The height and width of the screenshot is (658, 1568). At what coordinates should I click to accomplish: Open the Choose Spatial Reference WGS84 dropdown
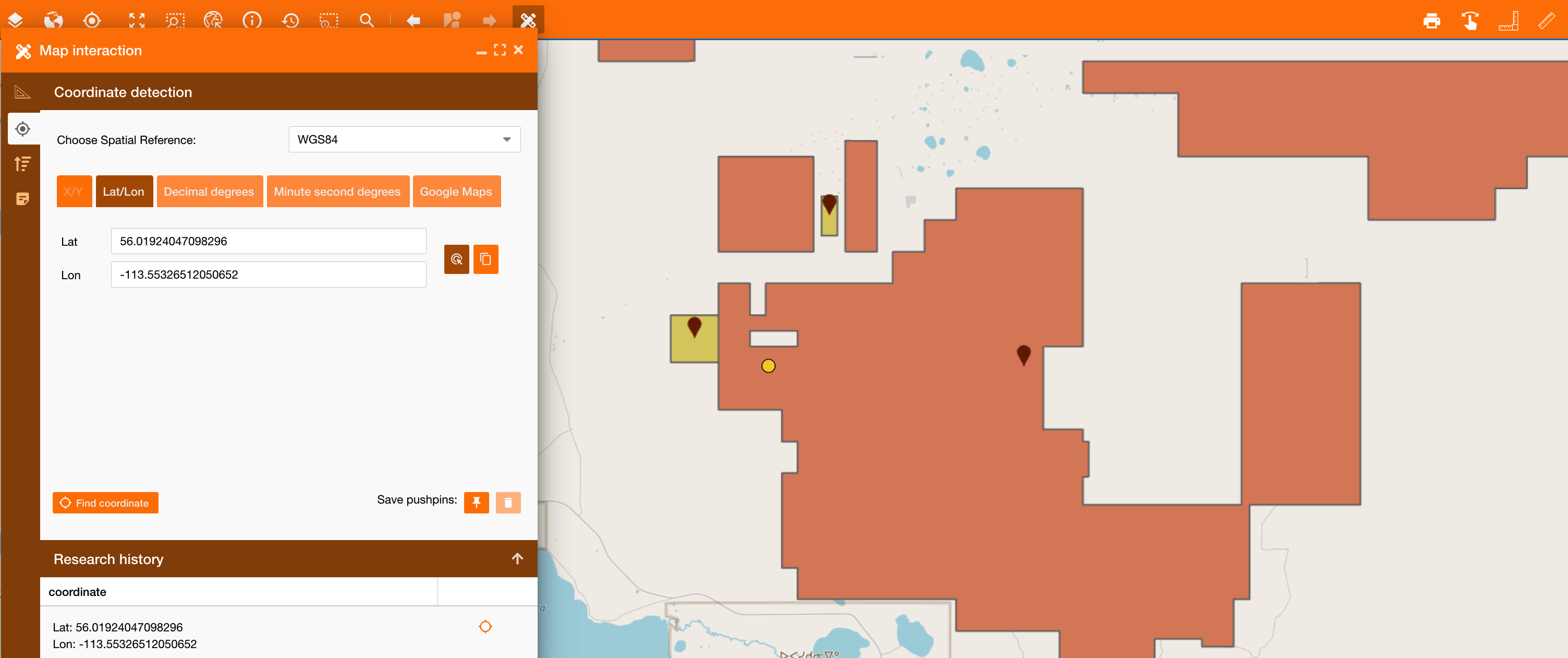[405, 139]
